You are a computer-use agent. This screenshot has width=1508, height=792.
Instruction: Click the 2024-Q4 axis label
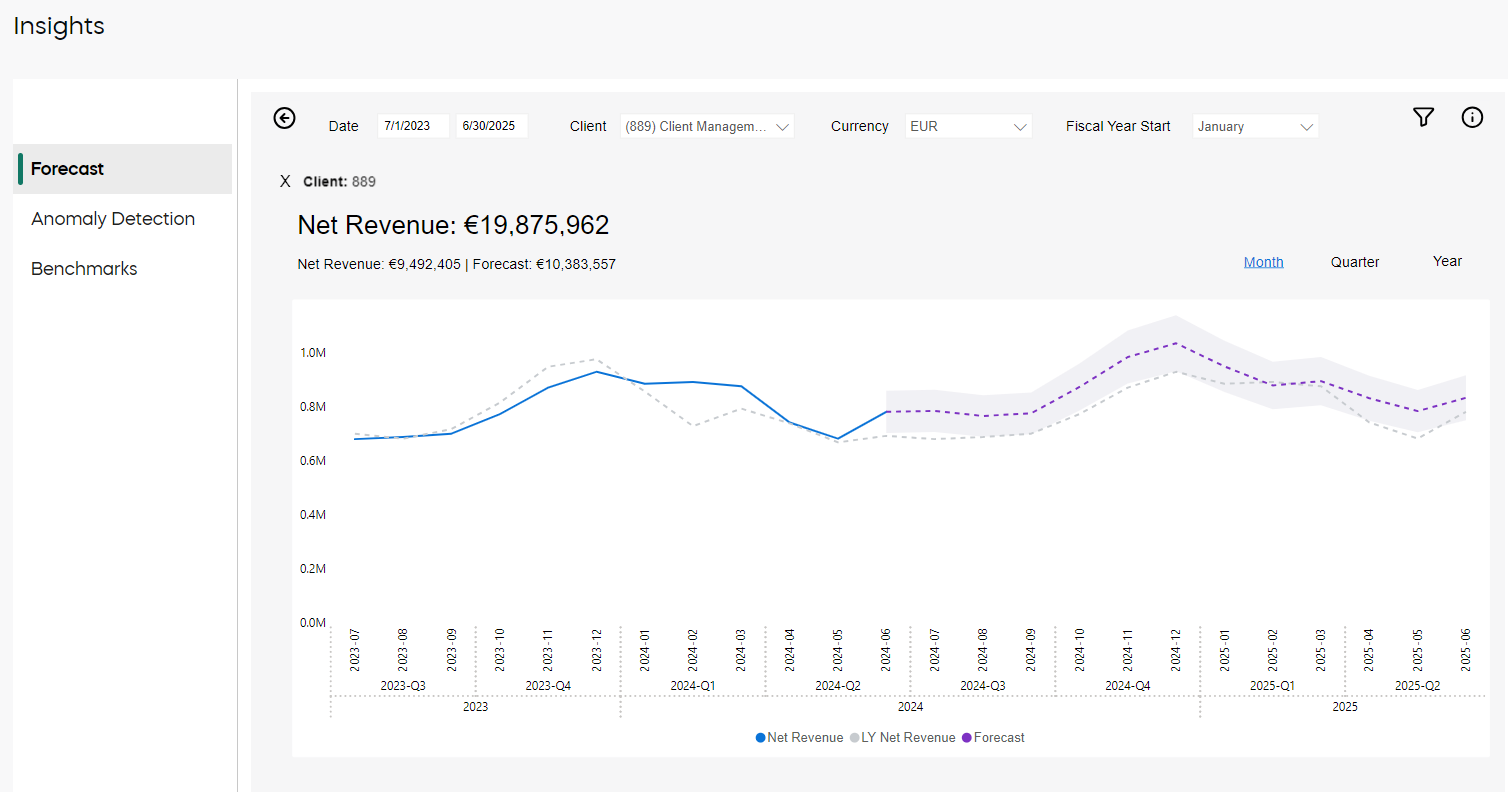(x=1128, y=686)
